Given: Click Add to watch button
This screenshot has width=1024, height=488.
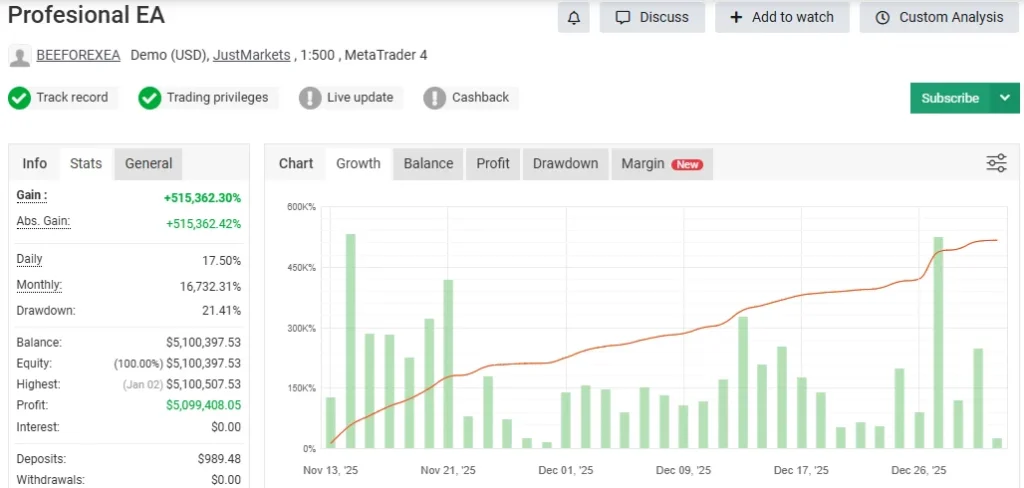Looking at the screenshot, I should pos(782,18).
